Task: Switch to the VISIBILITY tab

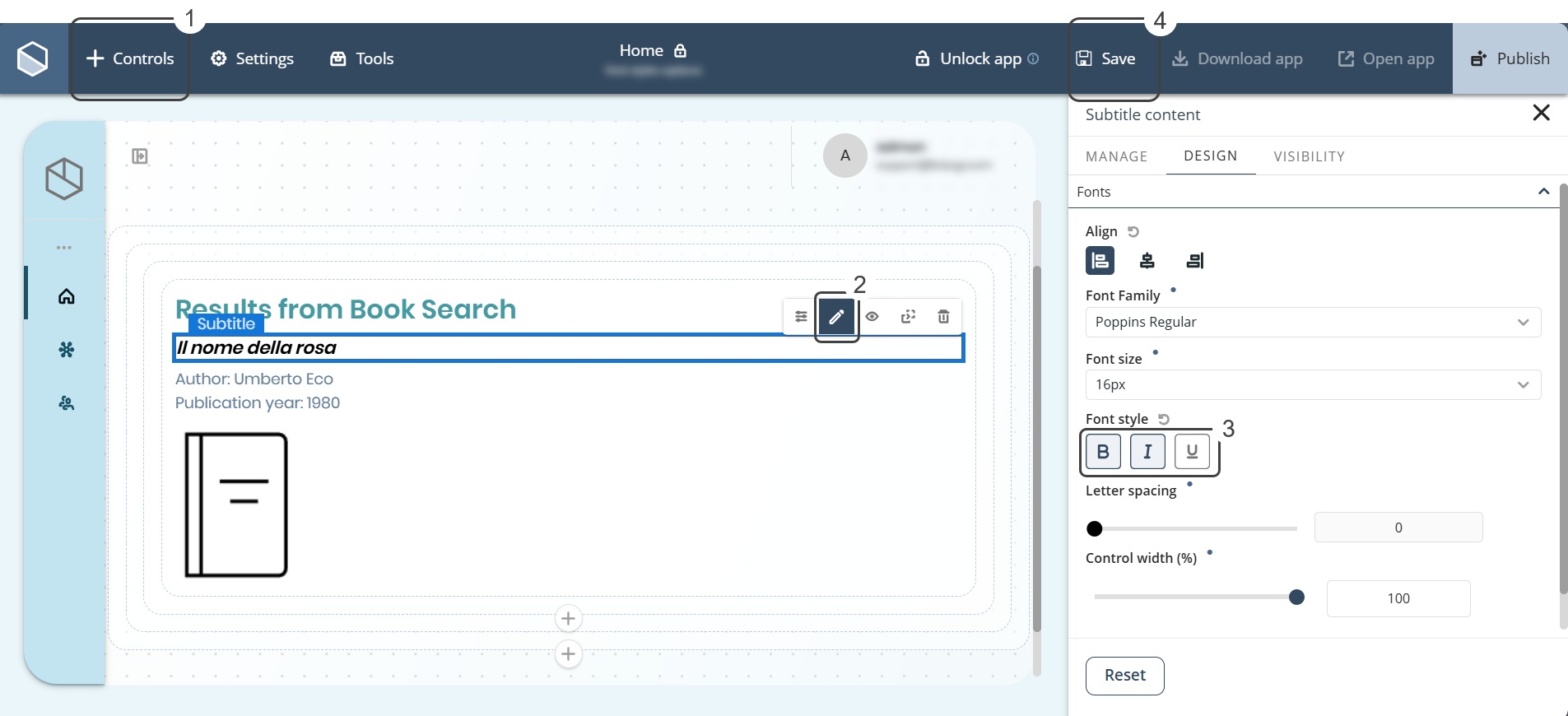Action: [x=1309, y=156]
